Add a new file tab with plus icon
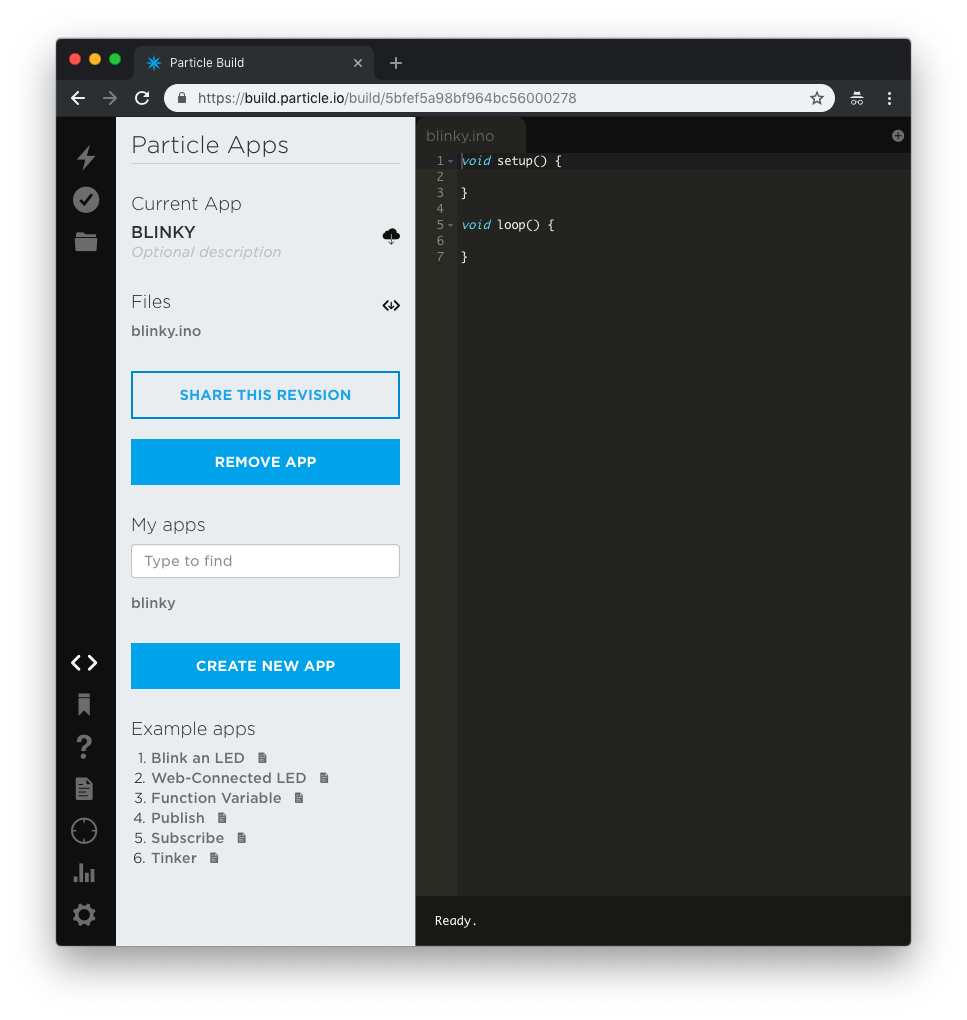 tap(897, 136)
